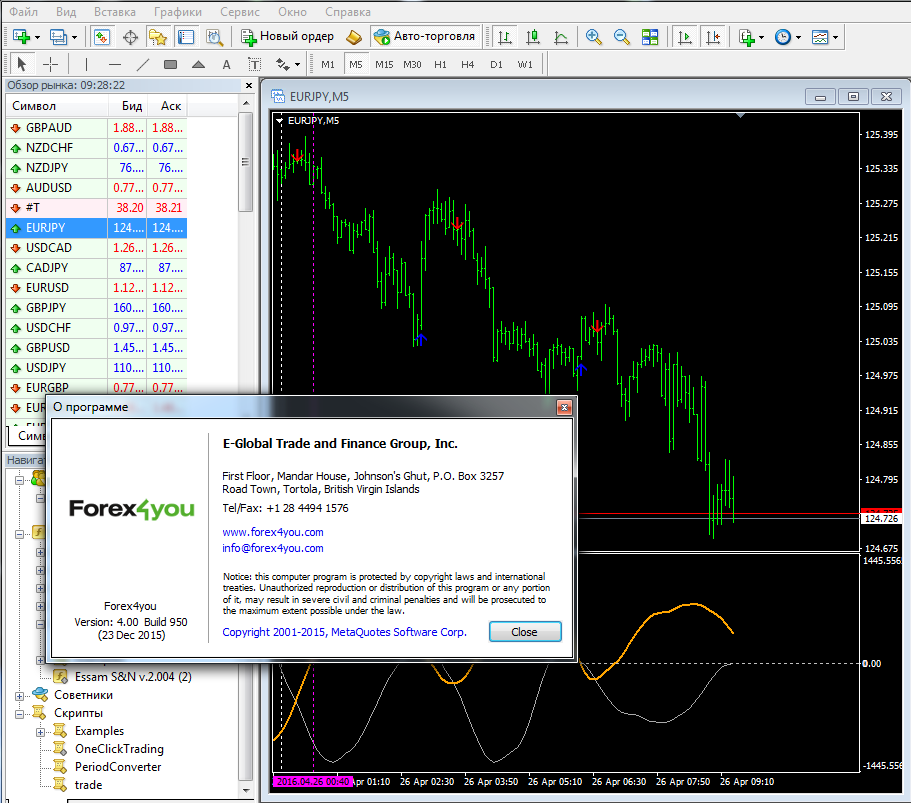Switch chart timeframe to H4
The image size is (911, 803).
[468, 64]
